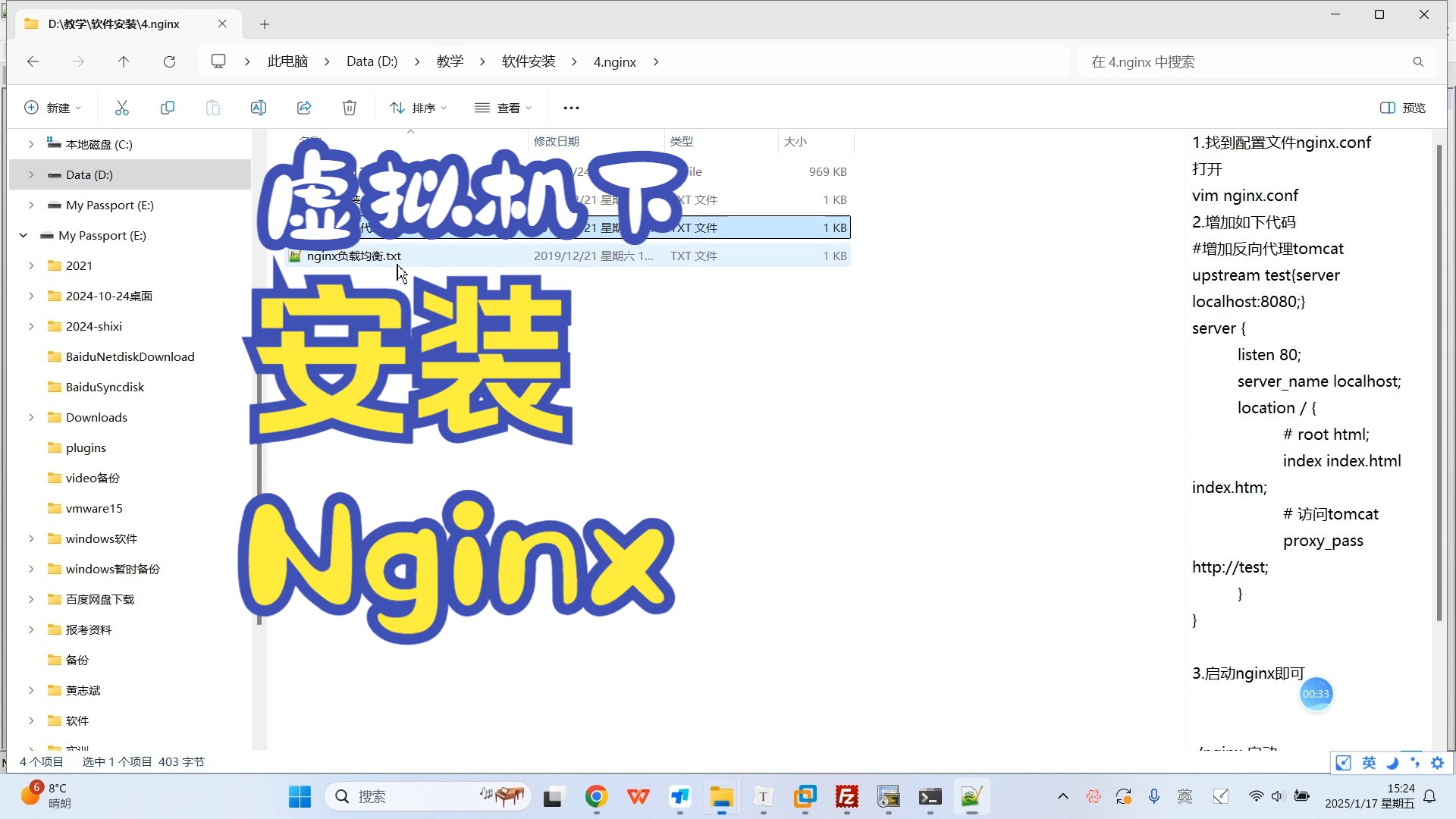
Task: Open FileZilla from the taskbar
Action: click(x=846, y=796)
